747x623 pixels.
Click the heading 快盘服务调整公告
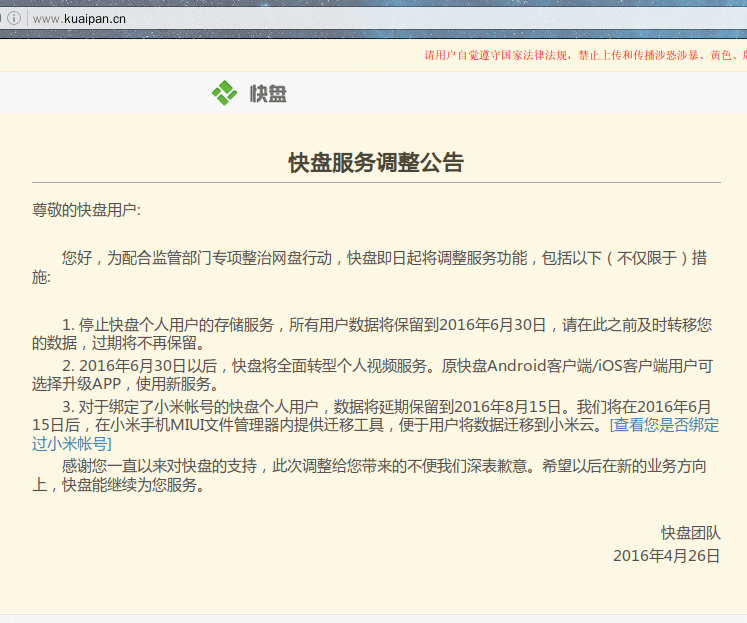pos(376,162)
